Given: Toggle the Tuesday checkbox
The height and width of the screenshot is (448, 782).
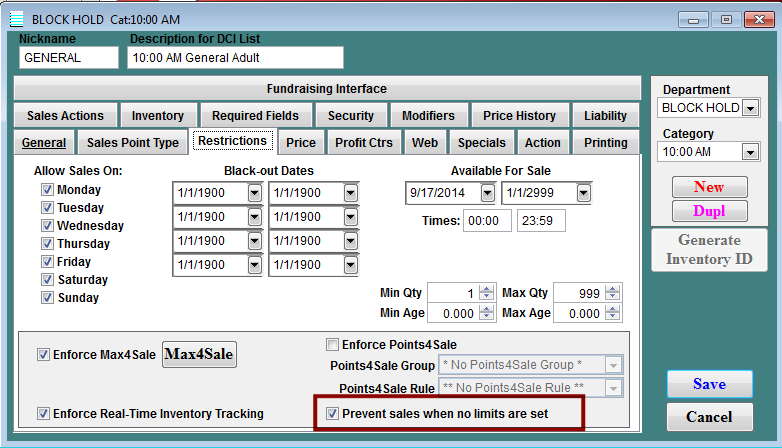Looking at the screenshot, I should click(x=47, y=208).
